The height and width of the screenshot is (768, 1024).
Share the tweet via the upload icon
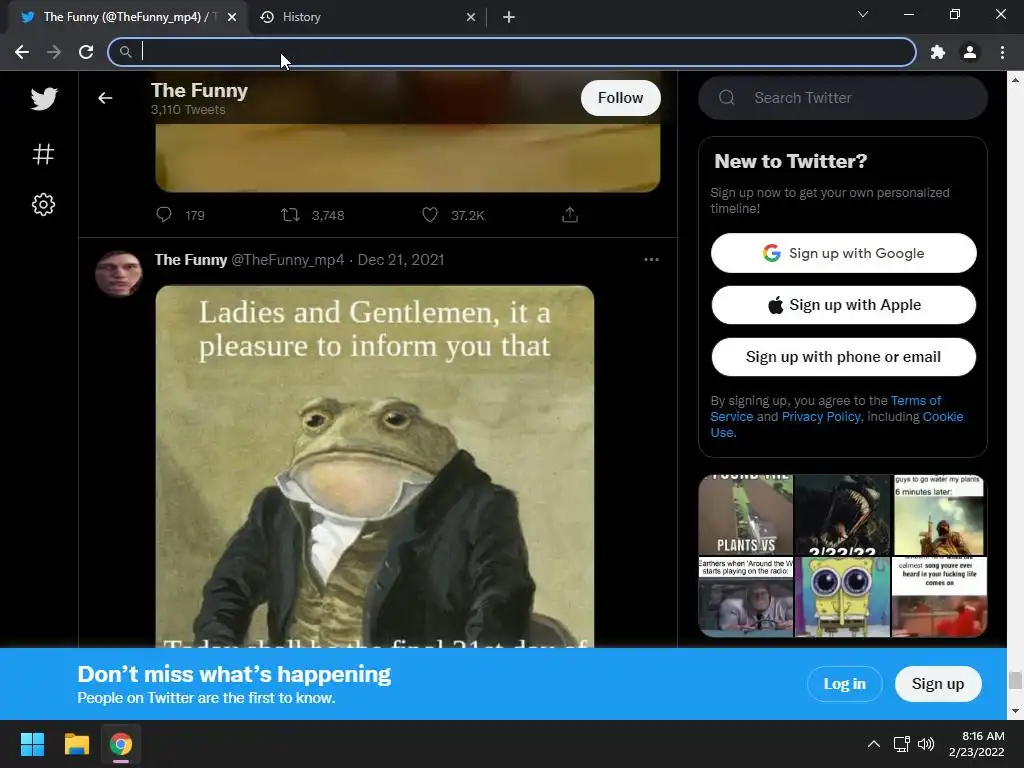click(570, 214)
